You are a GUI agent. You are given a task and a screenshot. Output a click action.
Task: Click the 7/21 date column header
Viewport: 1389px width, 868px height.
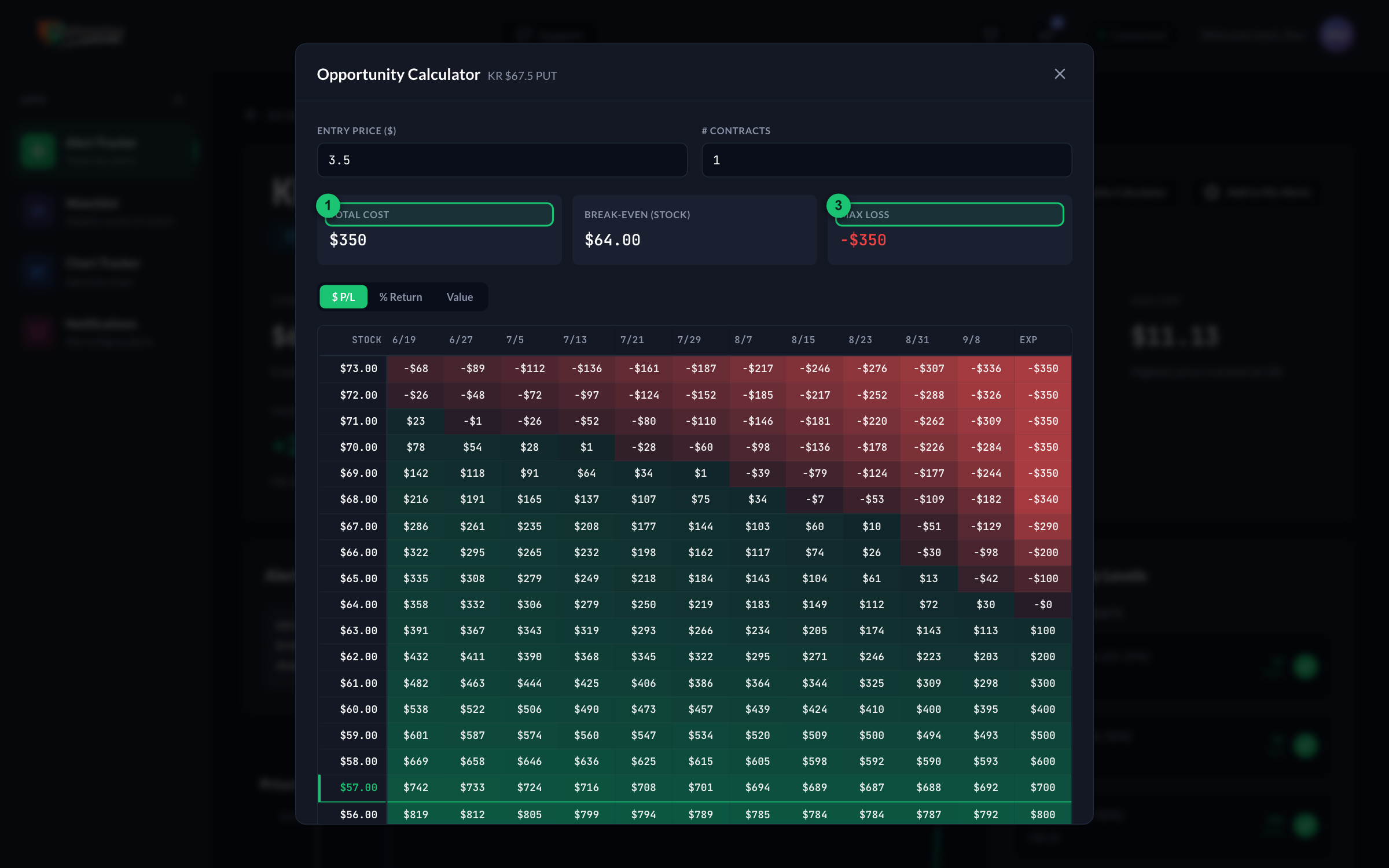pos(632,340)
